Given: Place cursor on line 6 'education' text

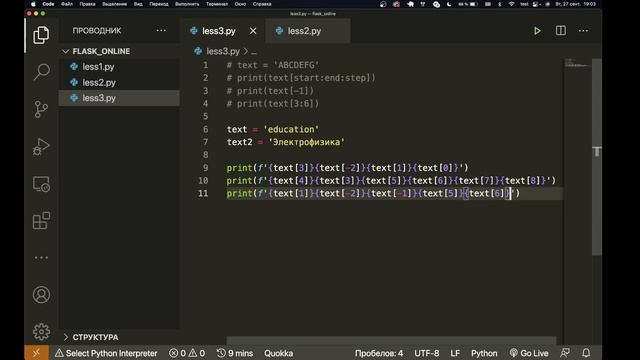Looking at the screenshot, I should (x=291, y=129).
